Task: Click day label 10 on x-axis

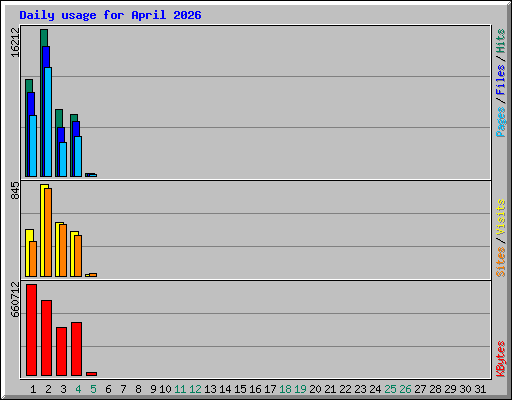Action: point(165,389)
